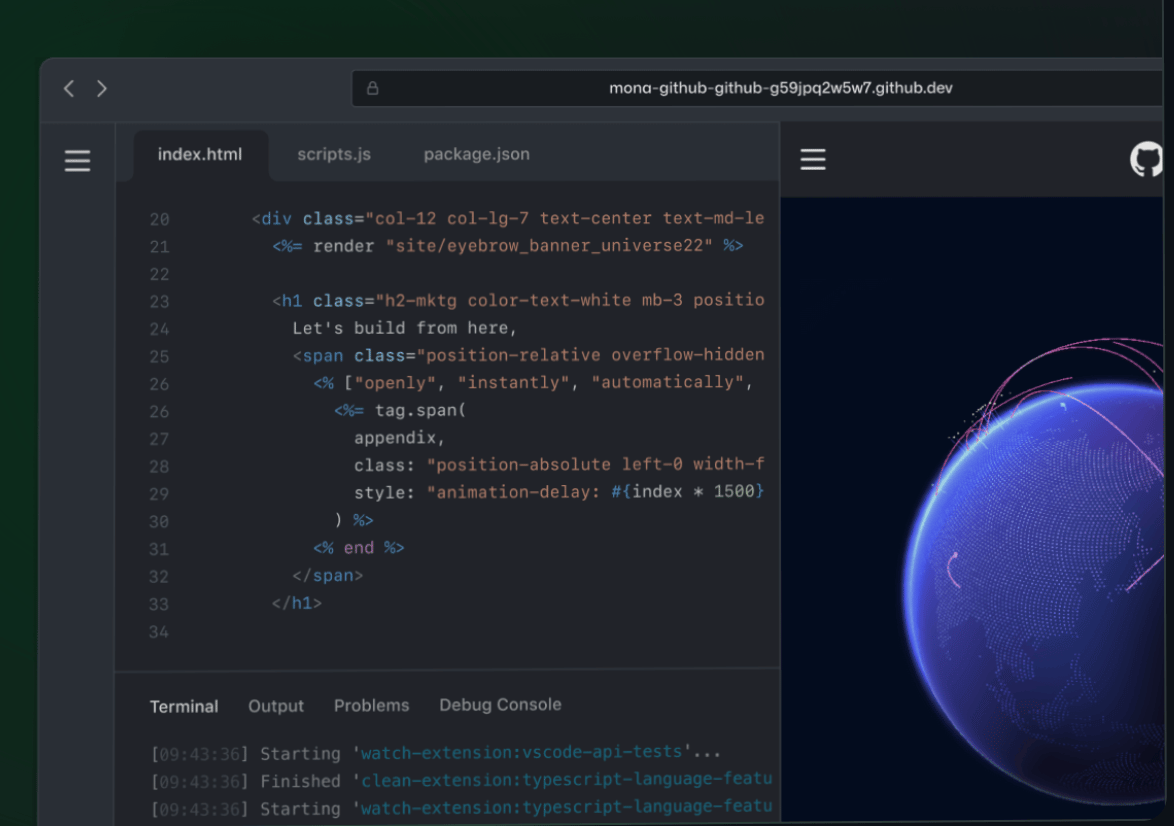The image size is (1174, 826).
Task: Click the browser forward arrow
Action: click(x=102, y=88)
